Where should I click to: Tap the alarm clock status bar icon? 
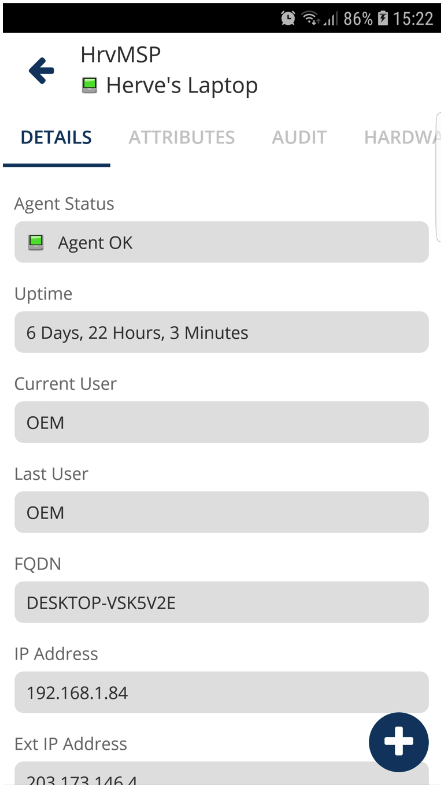(x=288, y=19)
